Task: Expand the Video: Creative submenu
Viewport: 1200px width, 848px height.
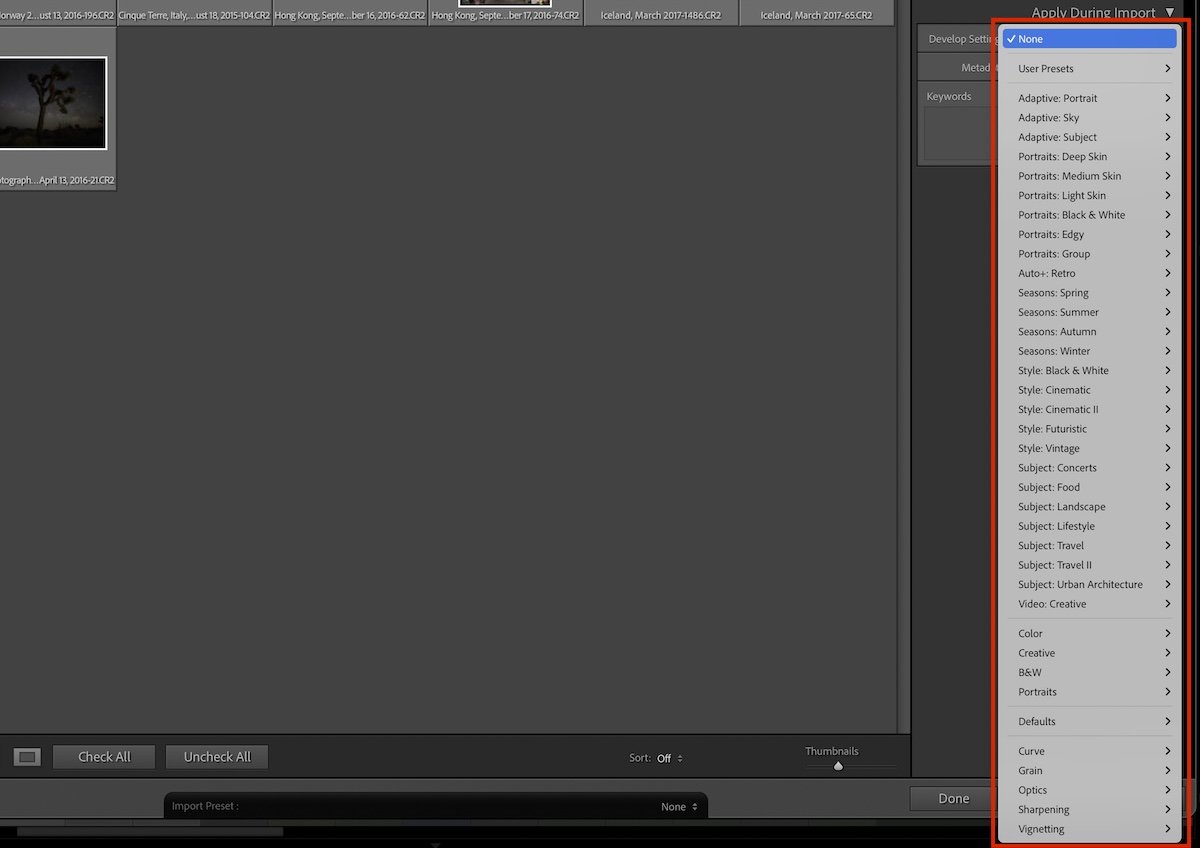Action: pos(1090,604)
